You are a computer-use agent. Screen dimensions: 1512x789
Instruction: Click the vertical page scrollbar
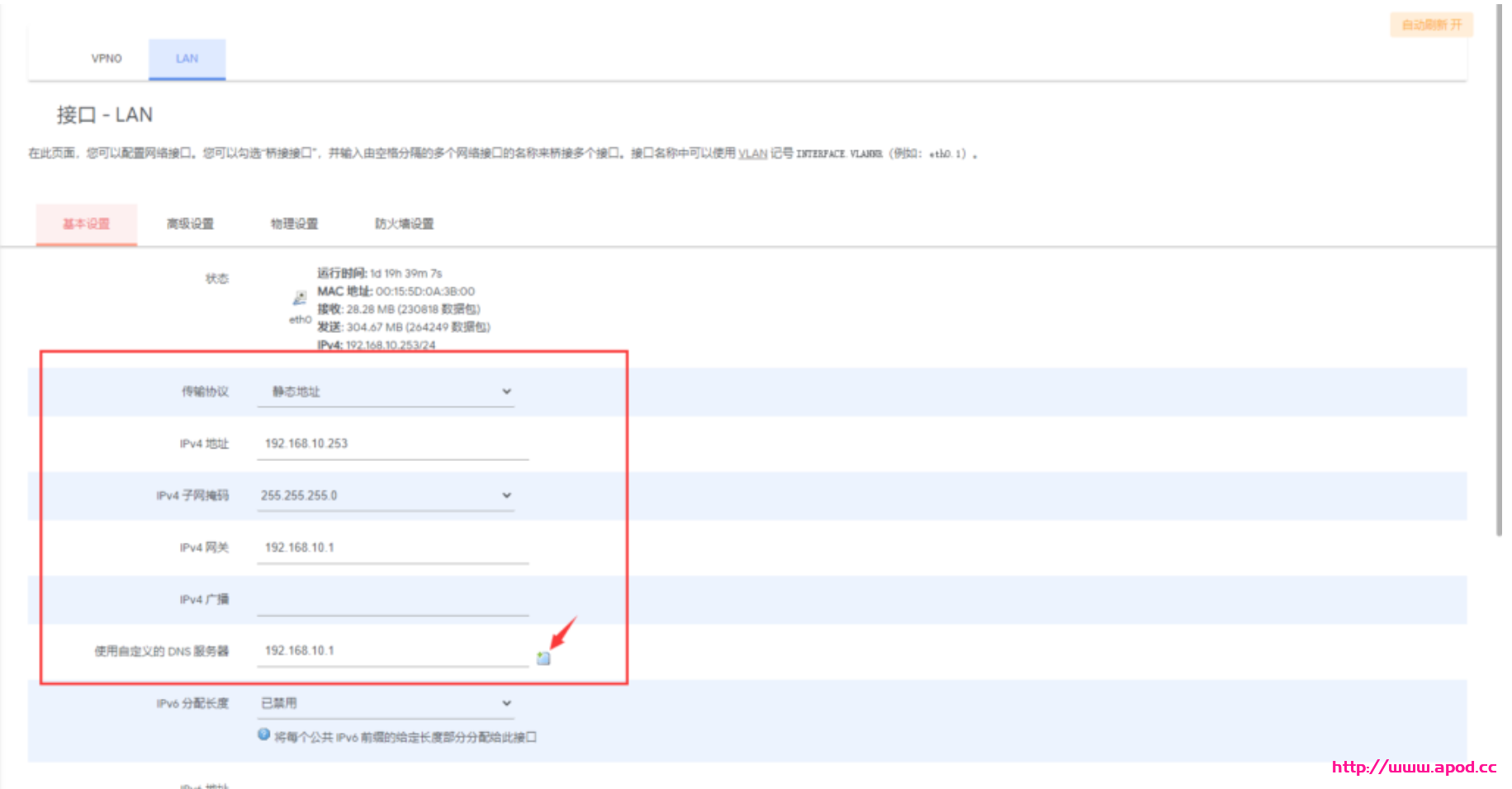pos(1500,273)
